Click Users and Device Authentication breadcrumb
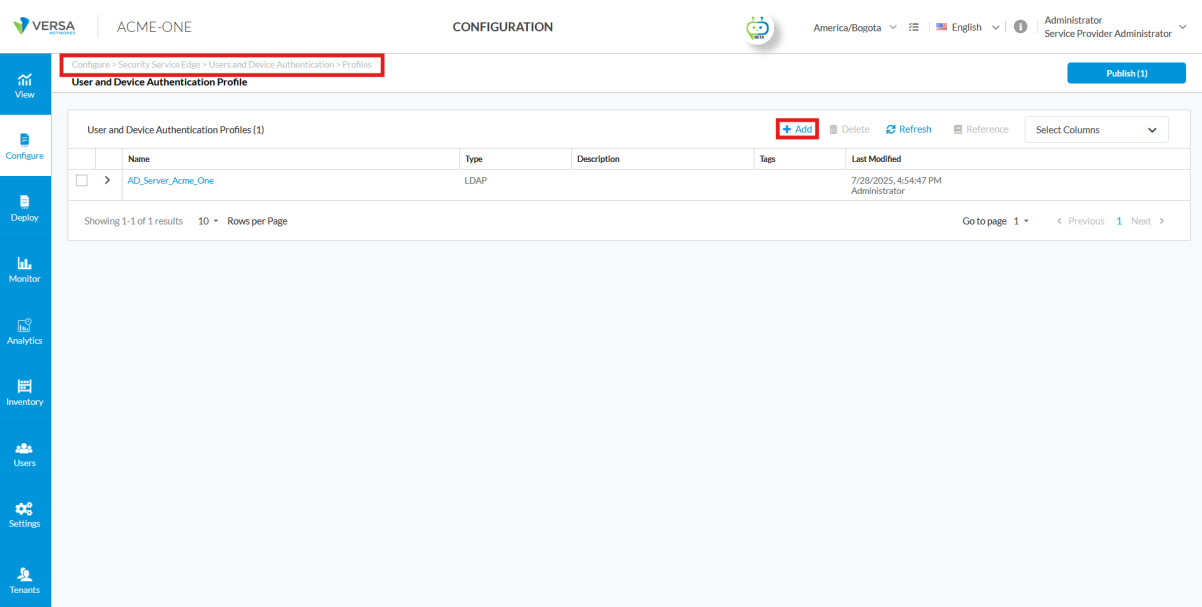1202x607 pixels. [x=272, y=65]
